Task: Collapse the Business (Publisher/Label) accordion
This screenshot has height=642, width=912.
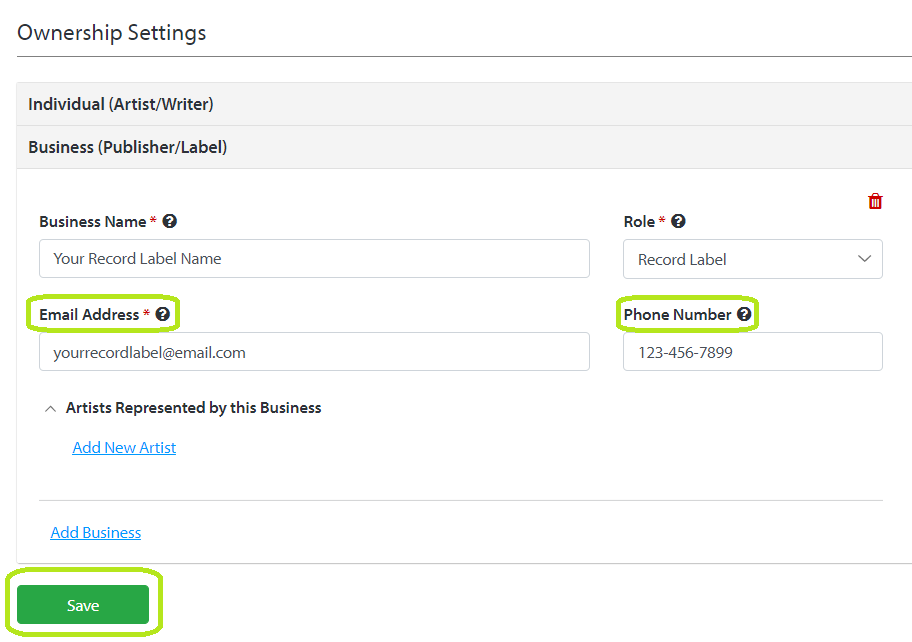Action: tap(464, 147)
